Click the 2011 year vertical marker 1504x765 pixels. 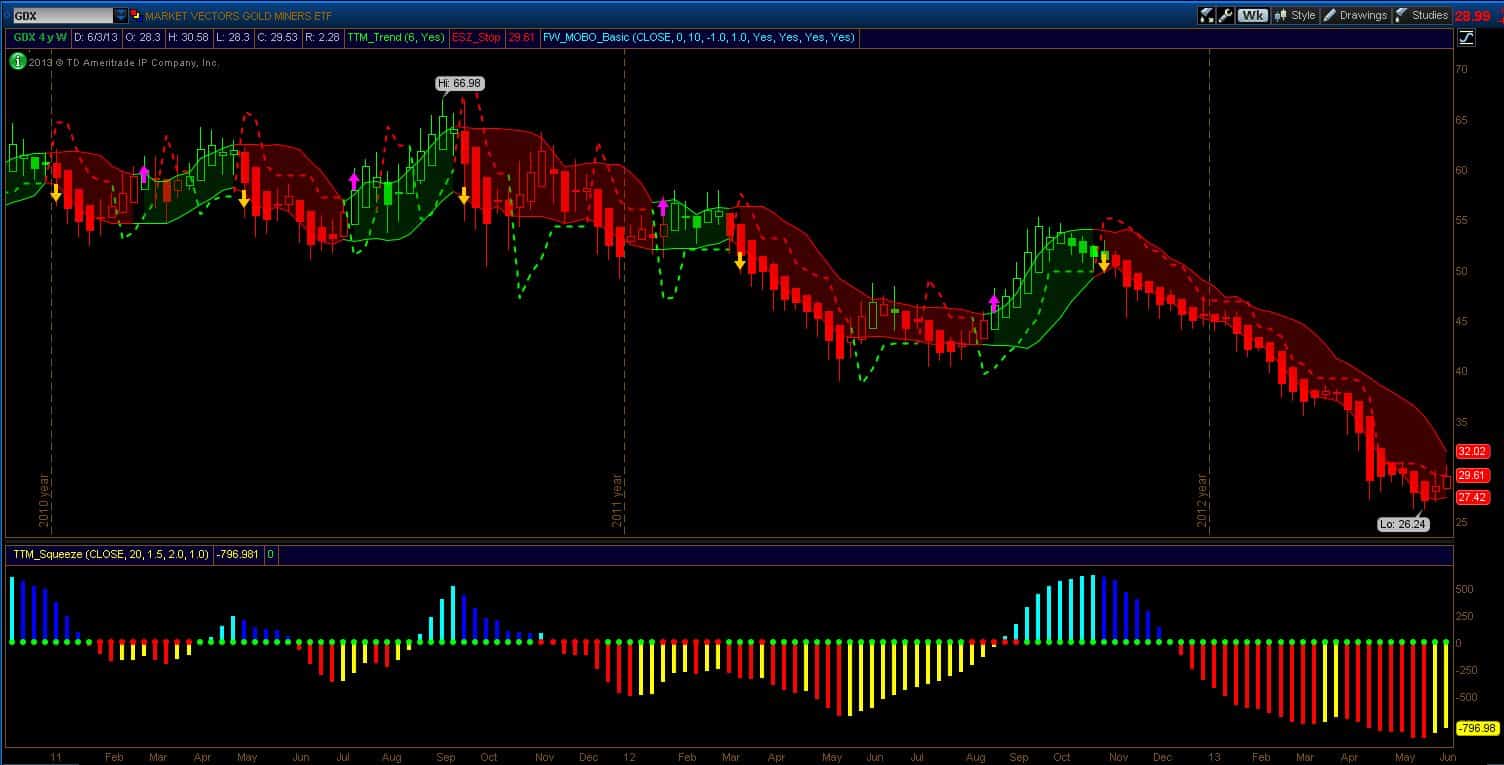click(619, 500)
